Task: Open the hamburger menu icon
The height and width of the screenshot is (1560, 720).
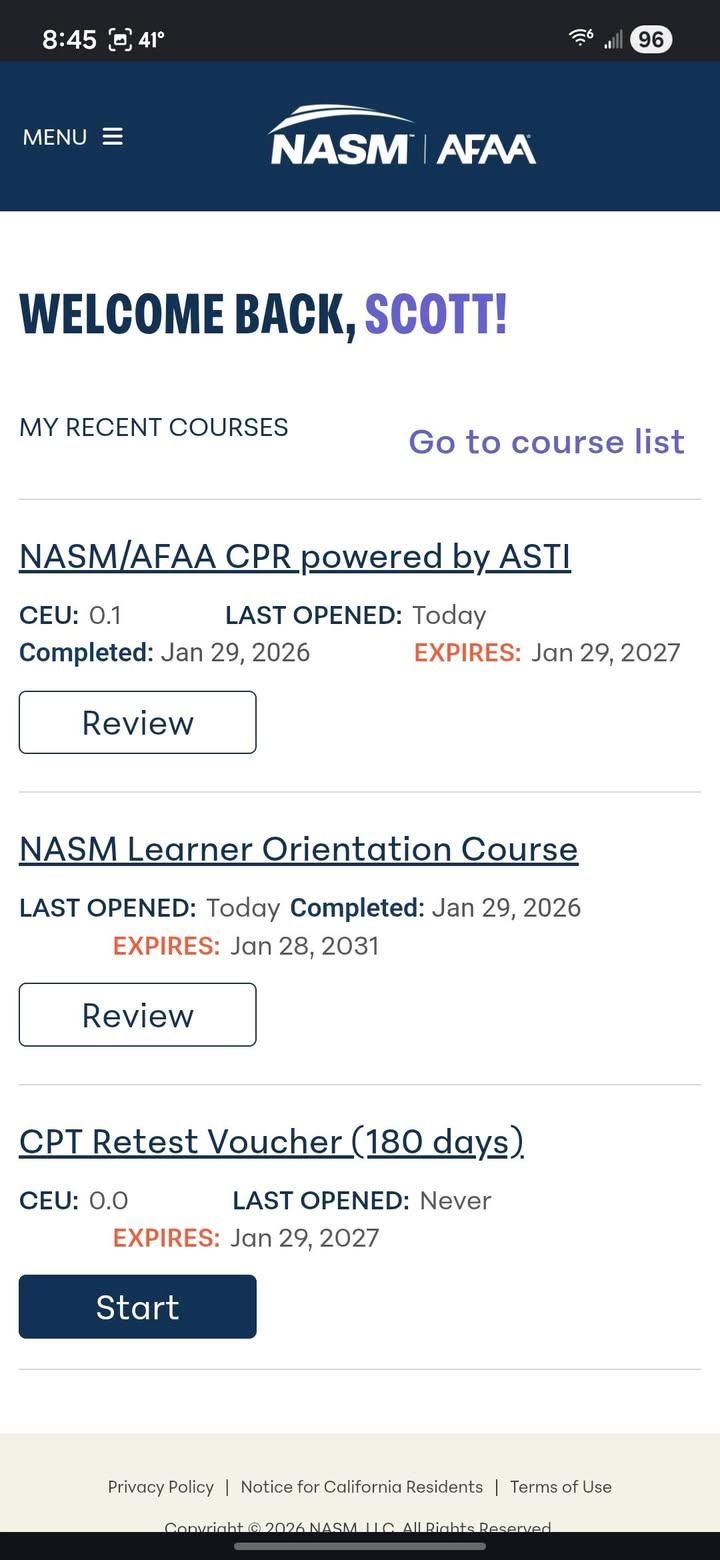Action: pos(113,137)
